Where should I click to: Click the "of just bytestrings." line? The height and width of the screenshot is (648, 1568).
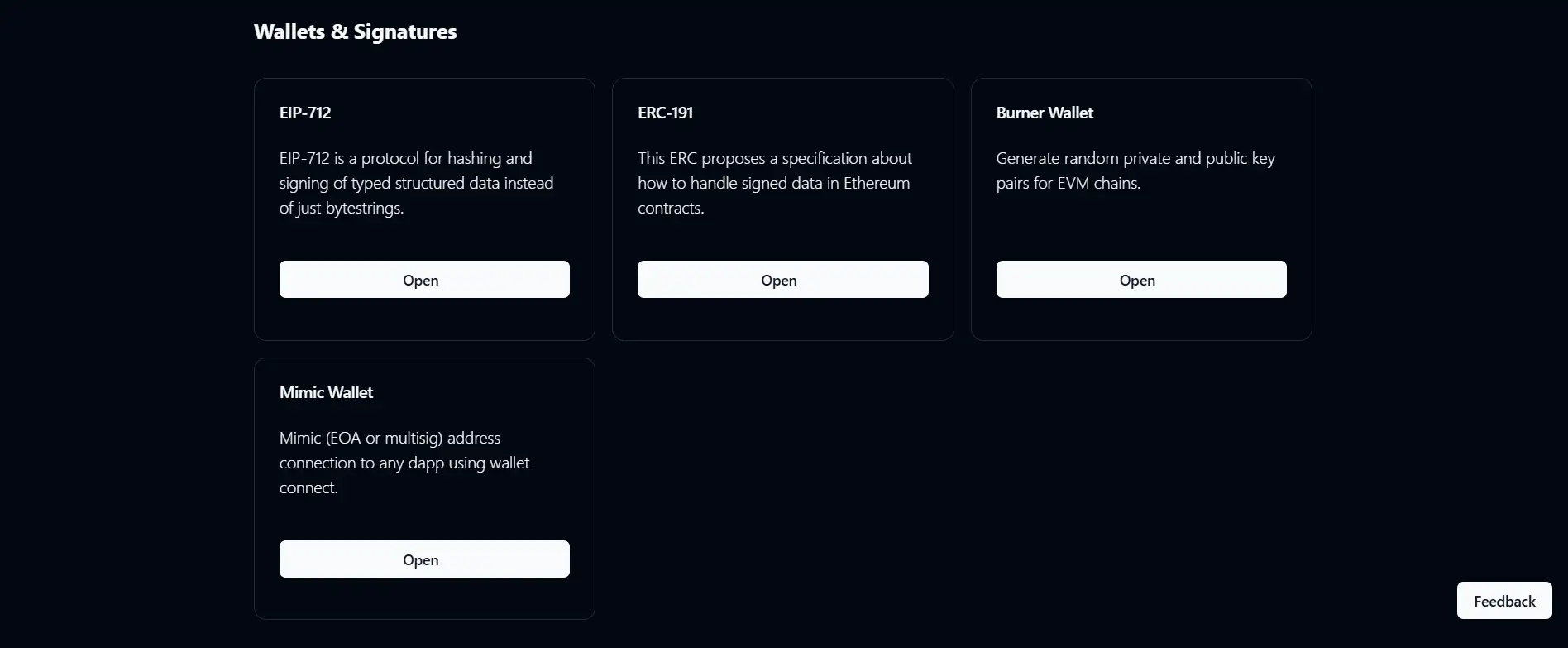tap(341, 208)
